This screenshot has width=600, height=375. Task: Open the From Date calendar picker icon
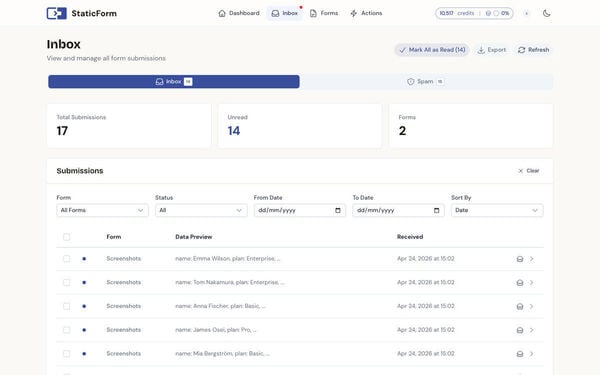pyautogui.click(x=338, y=210)
